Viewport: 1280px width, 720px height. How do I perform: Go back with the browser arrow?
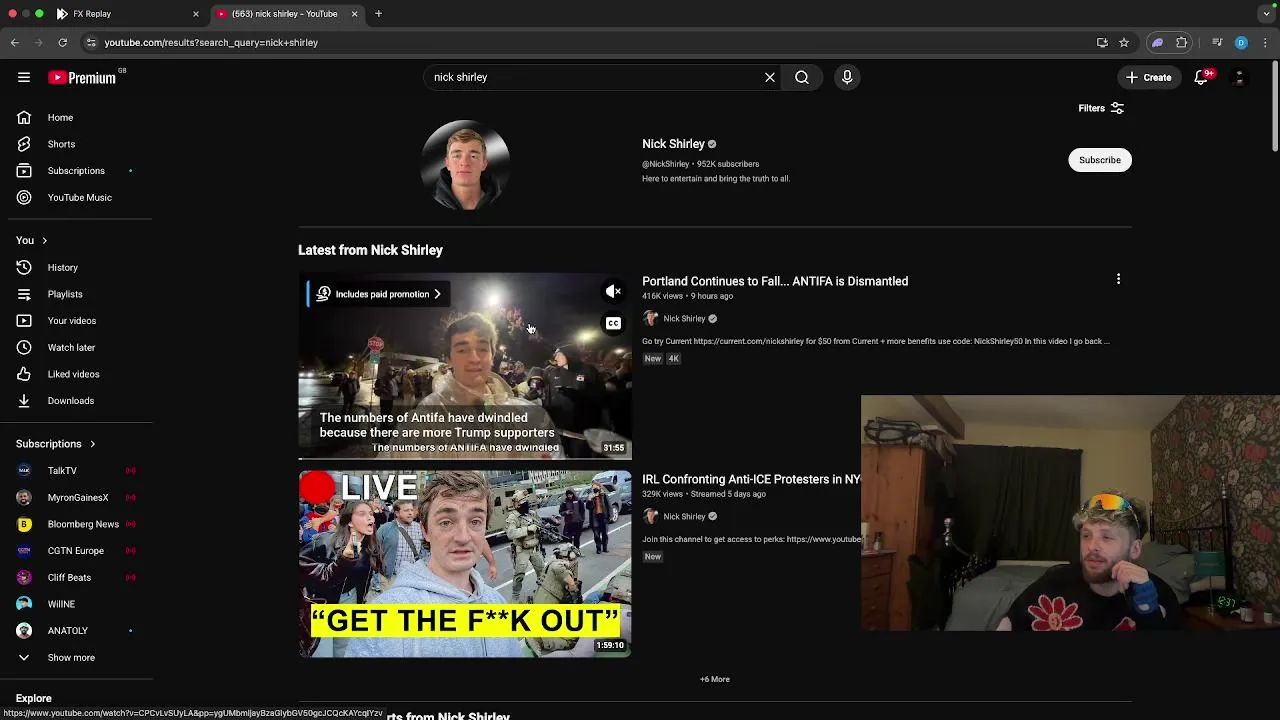15,42
